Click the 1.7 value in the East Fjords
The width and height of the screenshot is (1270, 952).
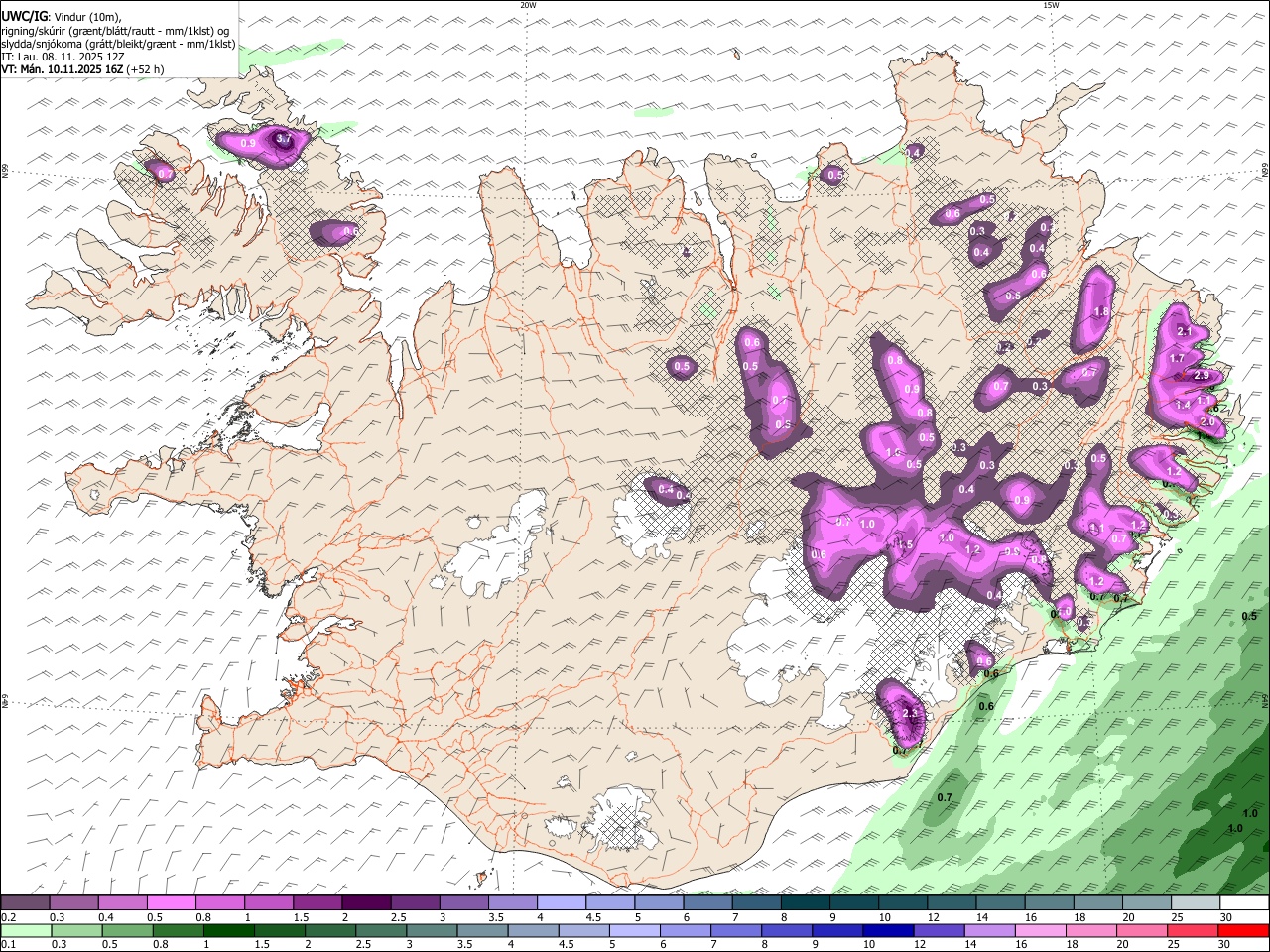(x=1178, y=358)
